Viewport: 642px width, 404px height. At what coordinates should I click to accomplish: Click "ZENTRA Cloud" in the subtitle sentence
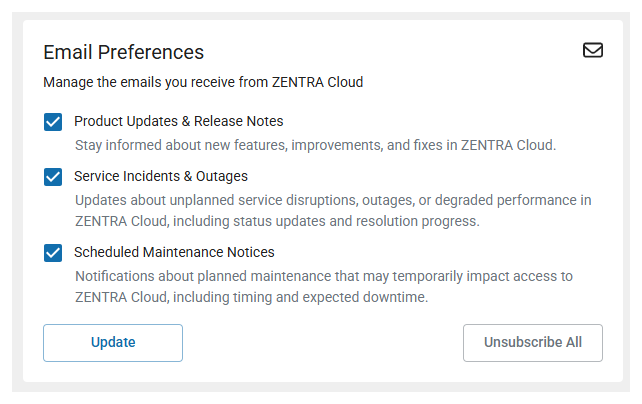(x=317, y=82)
